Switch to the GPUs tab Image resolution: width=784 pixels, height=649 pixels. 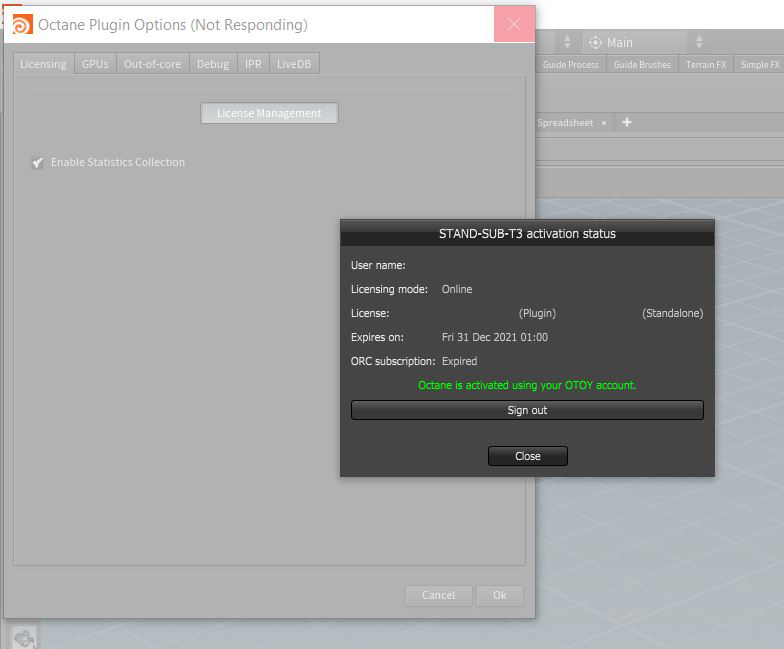95,64
